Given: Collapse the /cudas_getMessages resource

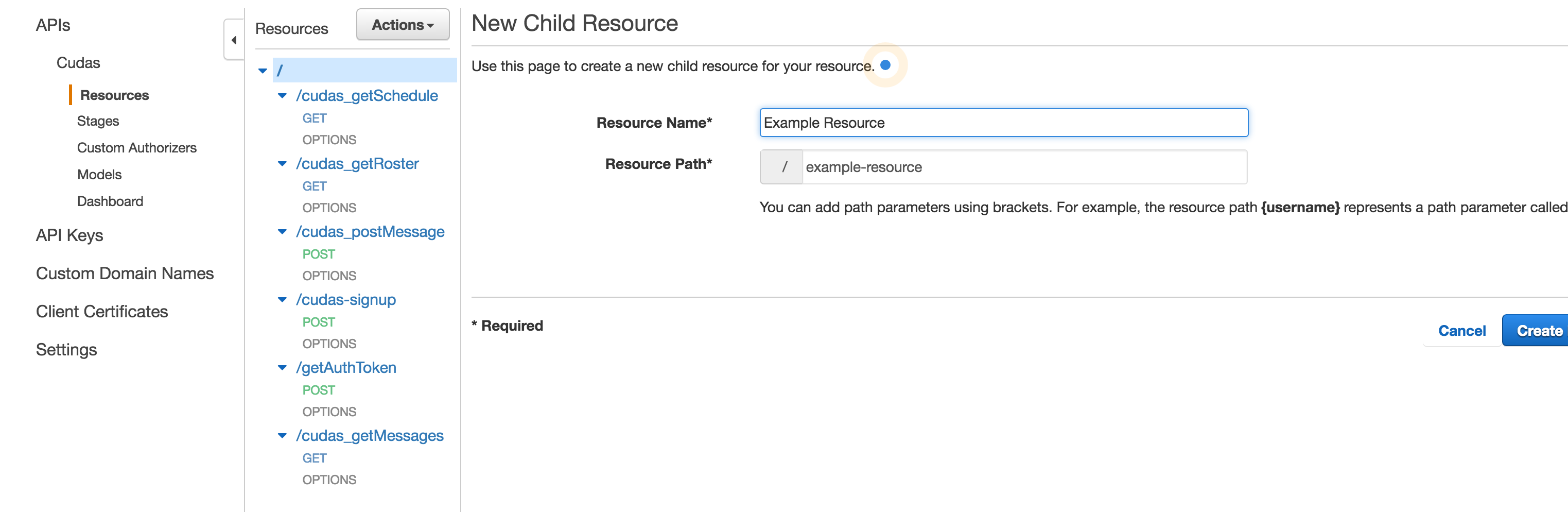Looking at the screenshot, I should point(282,436).
